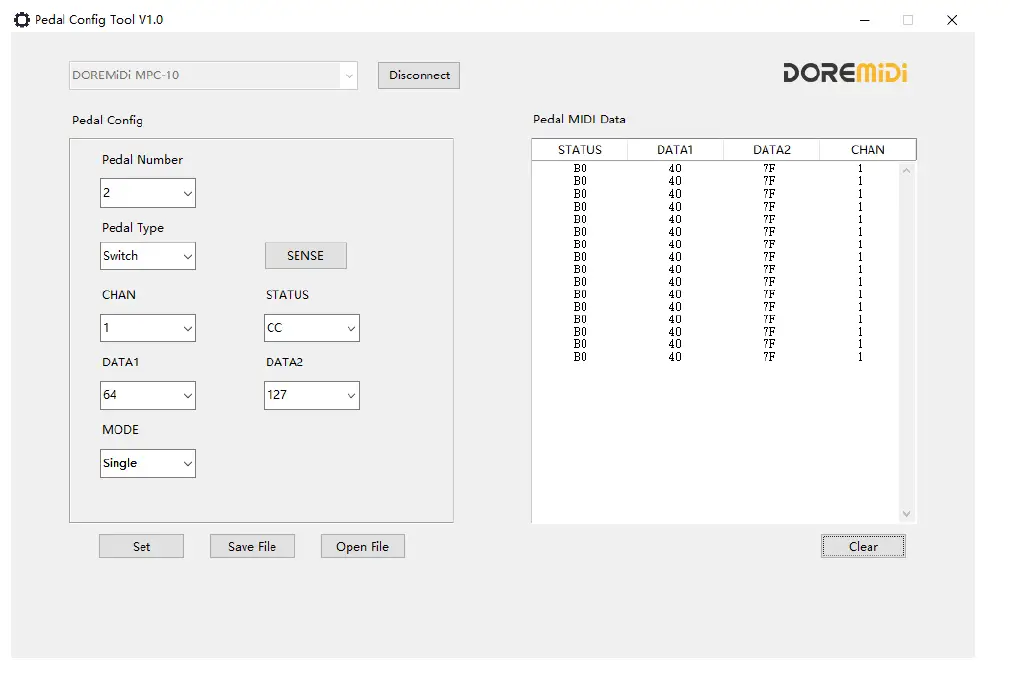Click the MIDI data scrollbar up arrow
The width and height of the screenshot is (1010, 675).
pos(906,171)
